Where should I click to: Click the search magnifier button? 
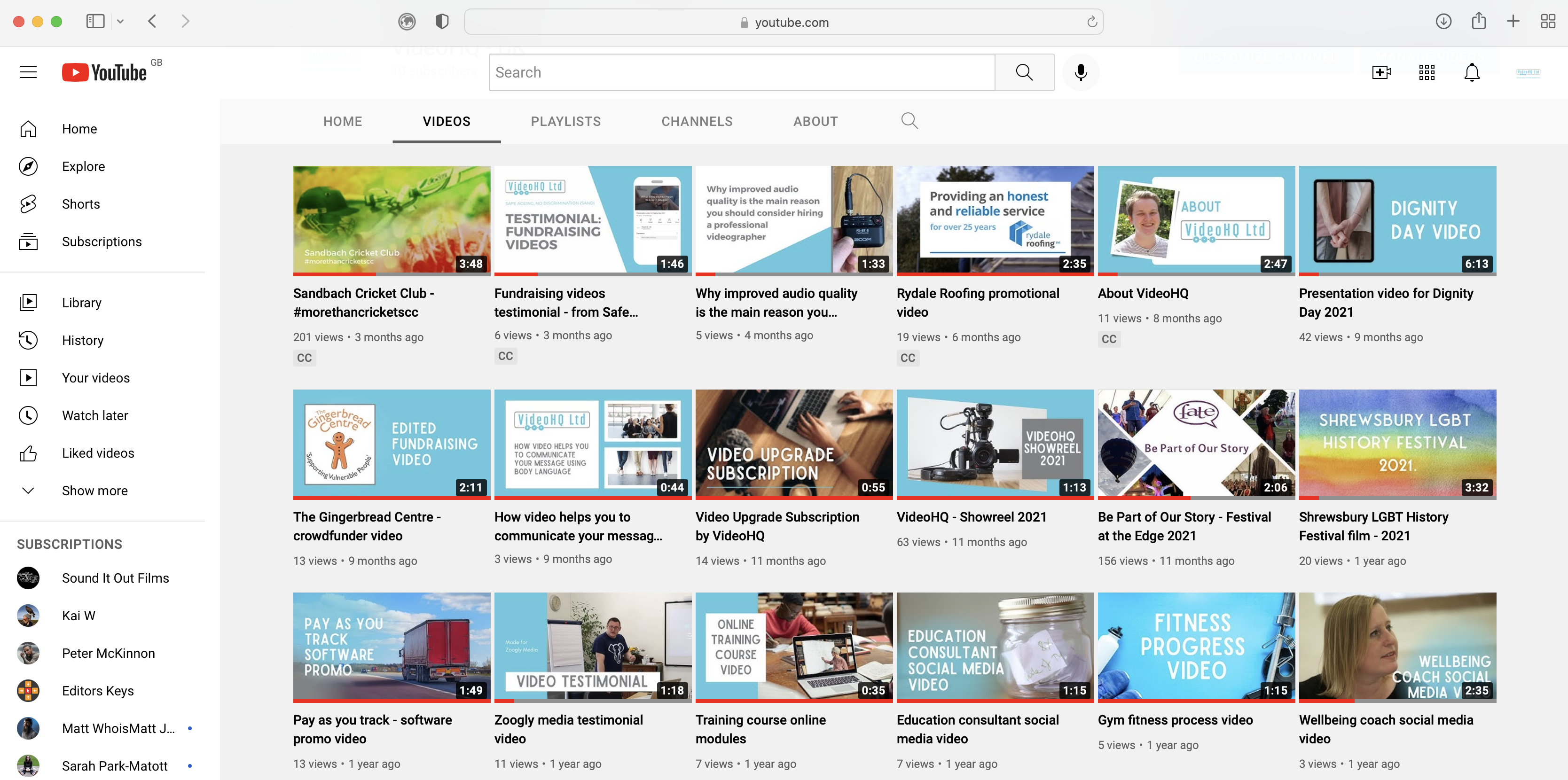click(x=1025, y=72)
